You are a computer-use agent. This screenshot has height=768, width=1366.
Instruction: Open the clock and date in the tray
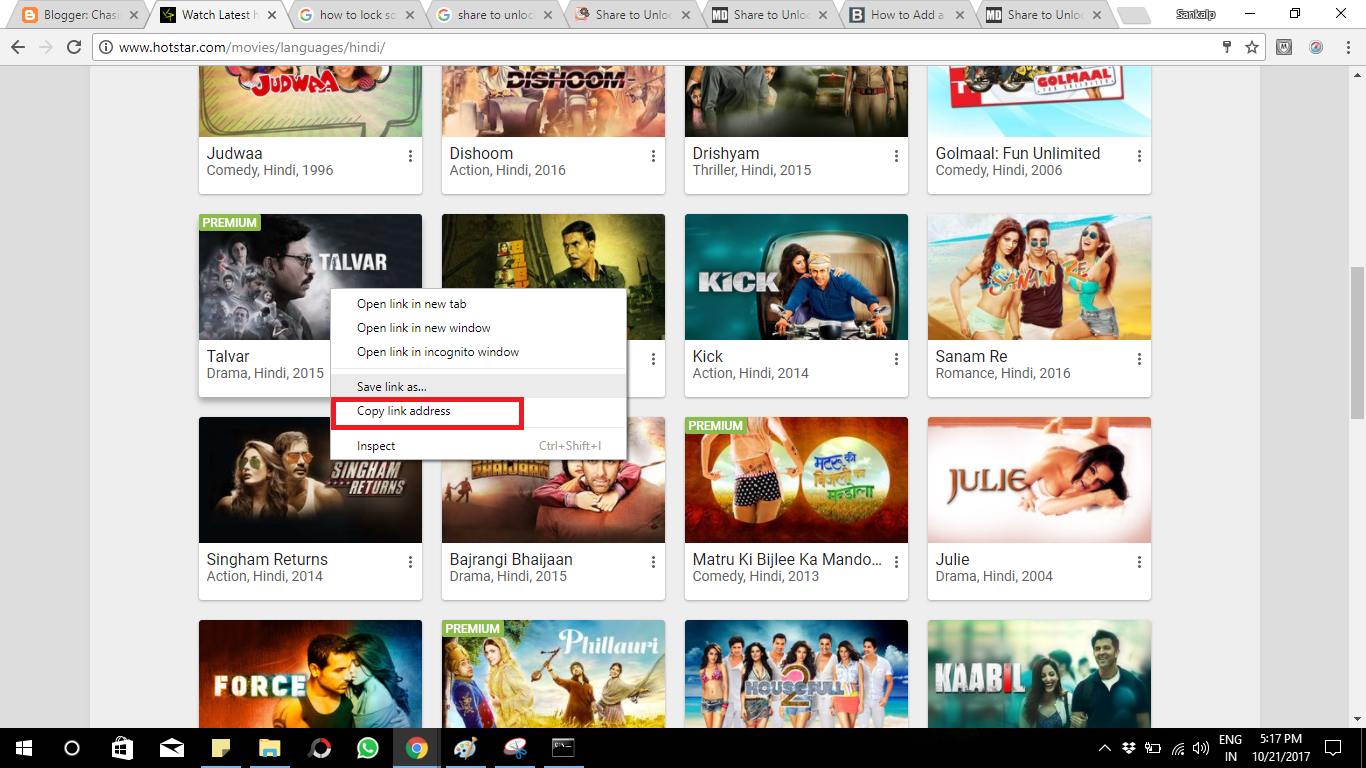click(1280, 748)
